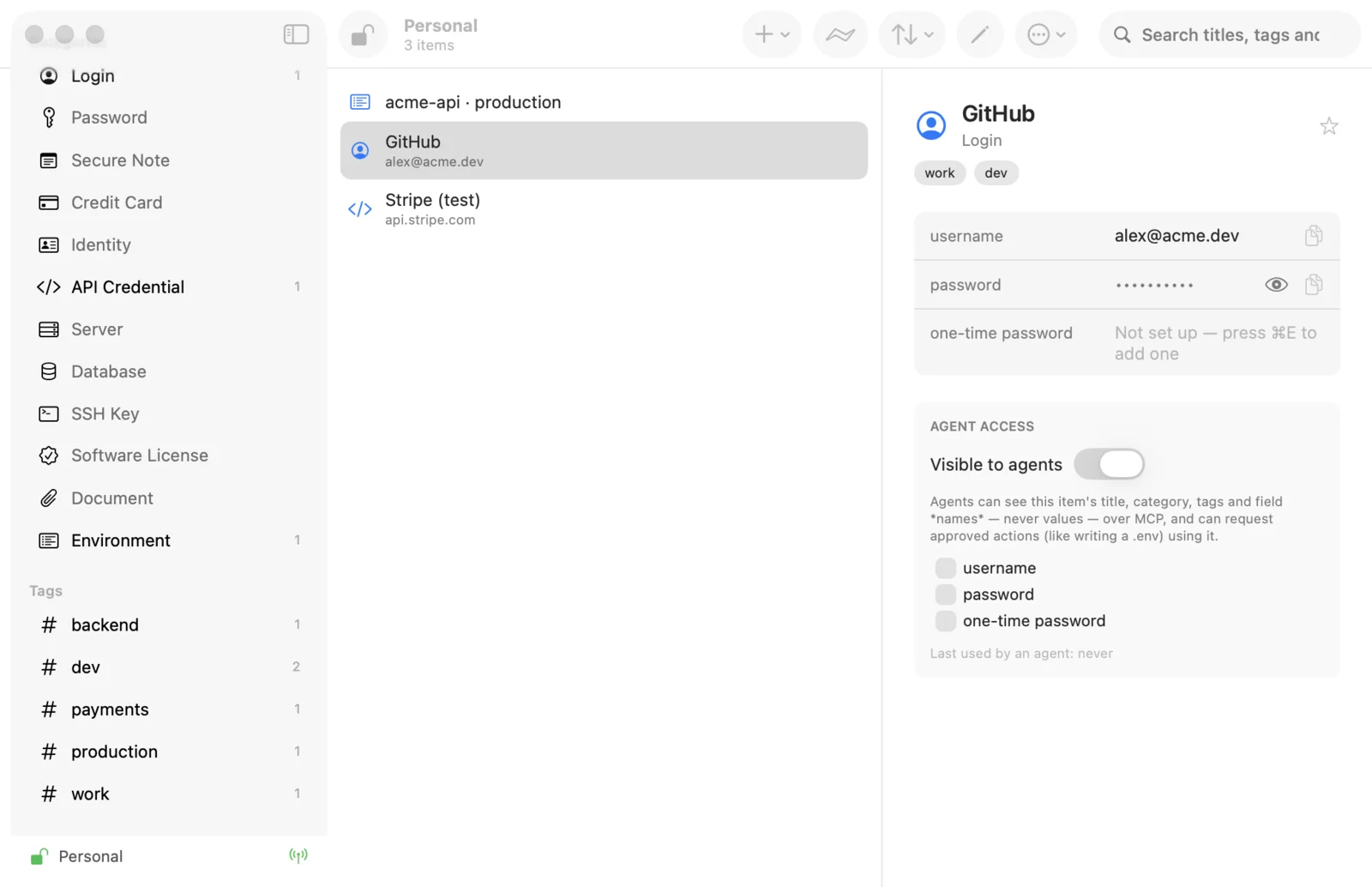Click the broadcast signal status icon
1372x887 pixels.
[298, 855]
